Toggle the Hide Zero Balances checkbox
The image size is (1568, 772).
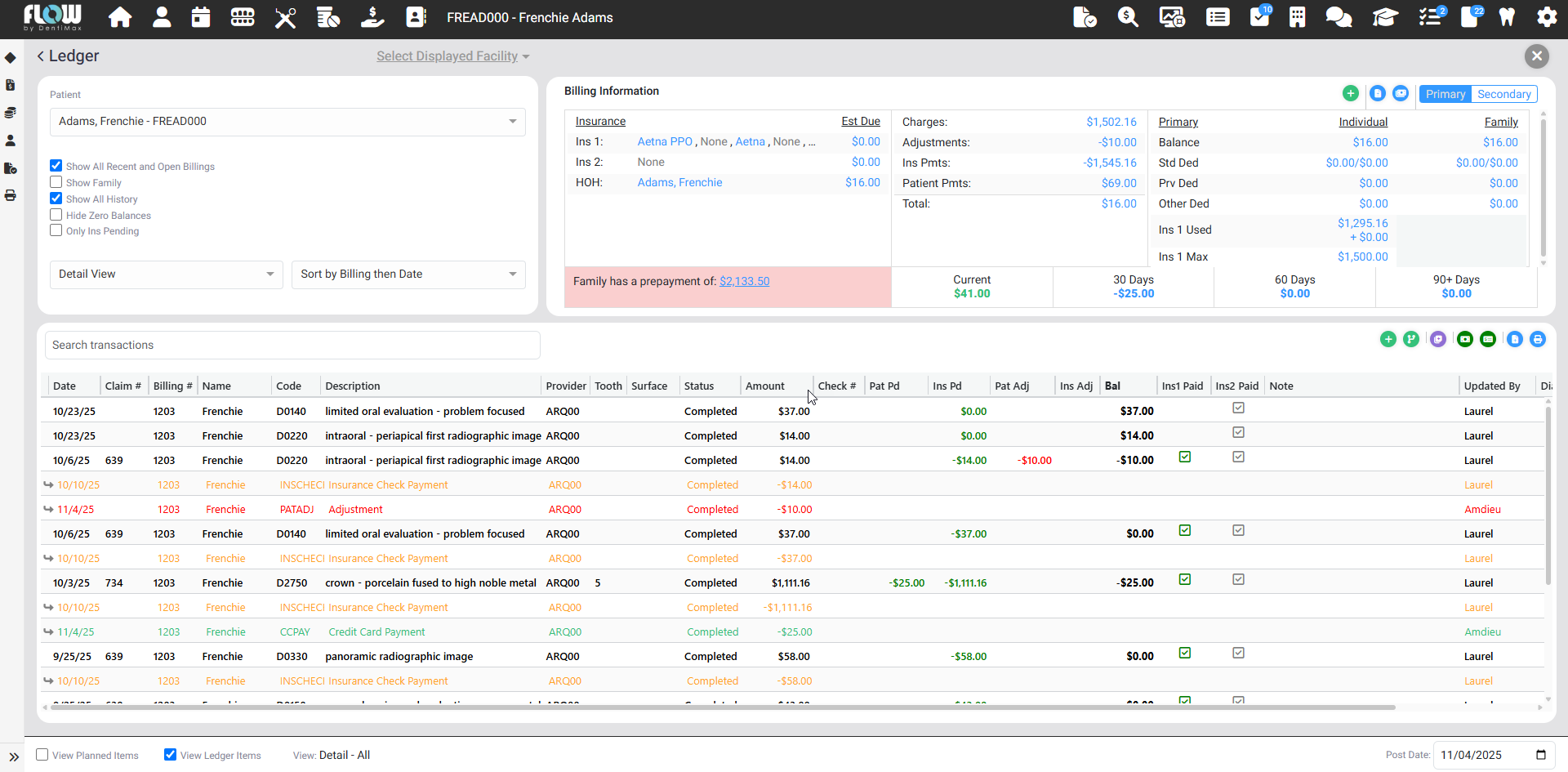point(56,215)
